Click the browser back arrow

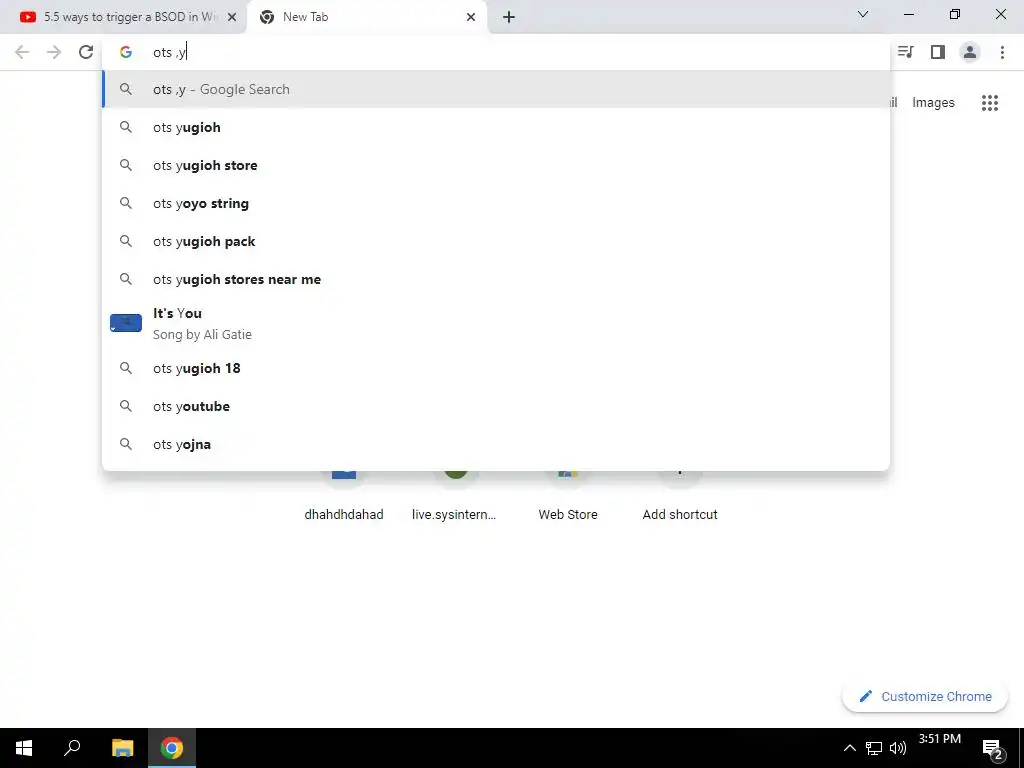(22, 52)
